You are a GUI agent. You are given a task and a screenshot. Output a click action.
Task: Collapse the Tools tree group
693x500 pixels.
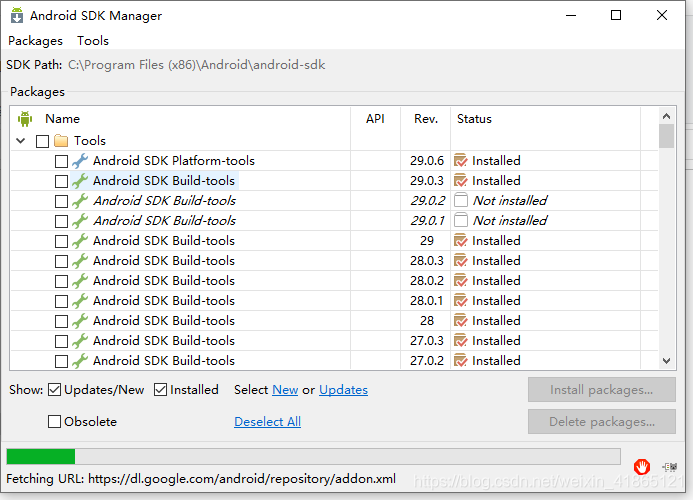tap(21, 141)
